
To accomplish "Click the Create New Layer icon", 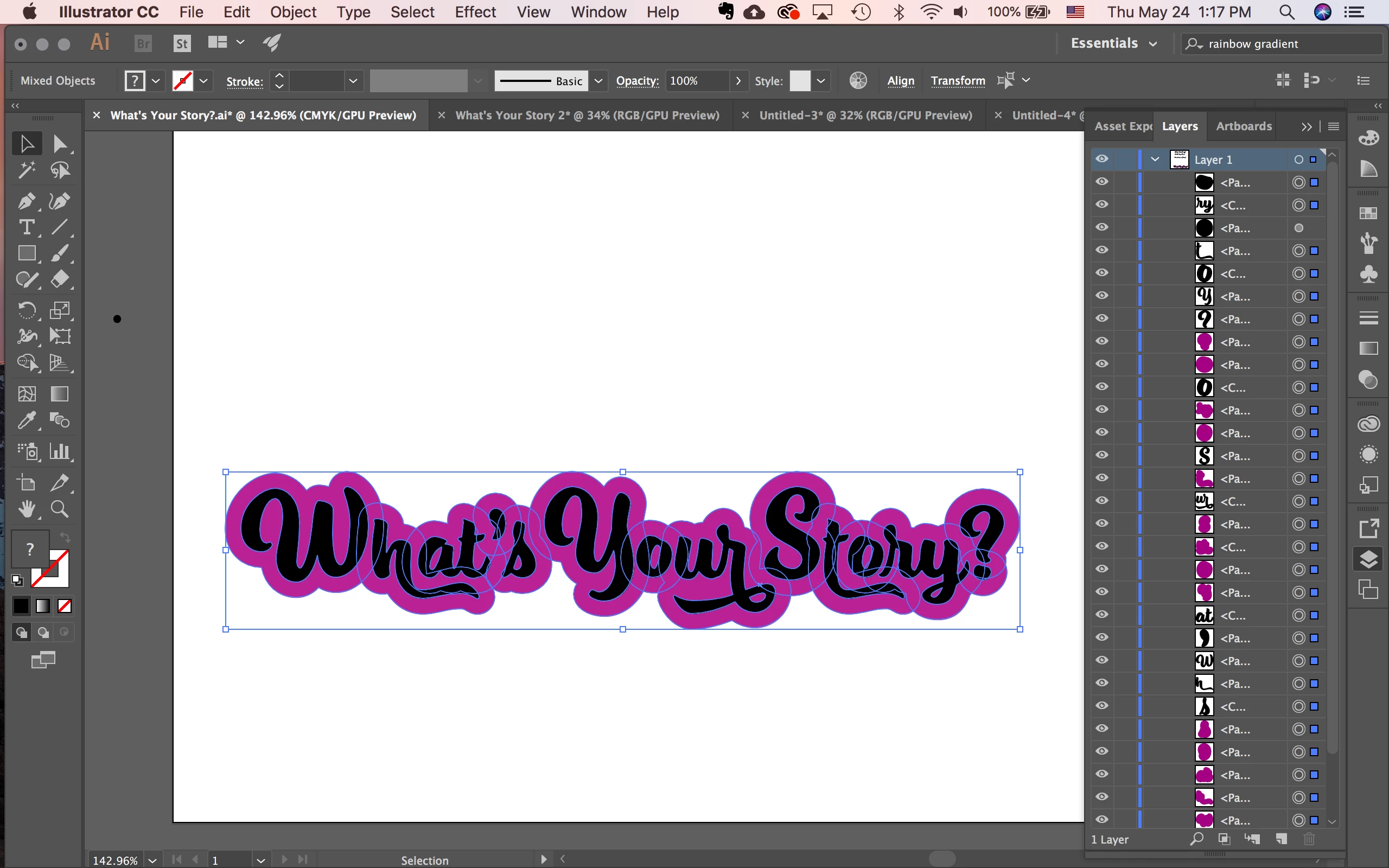I will coord(1281,839).
